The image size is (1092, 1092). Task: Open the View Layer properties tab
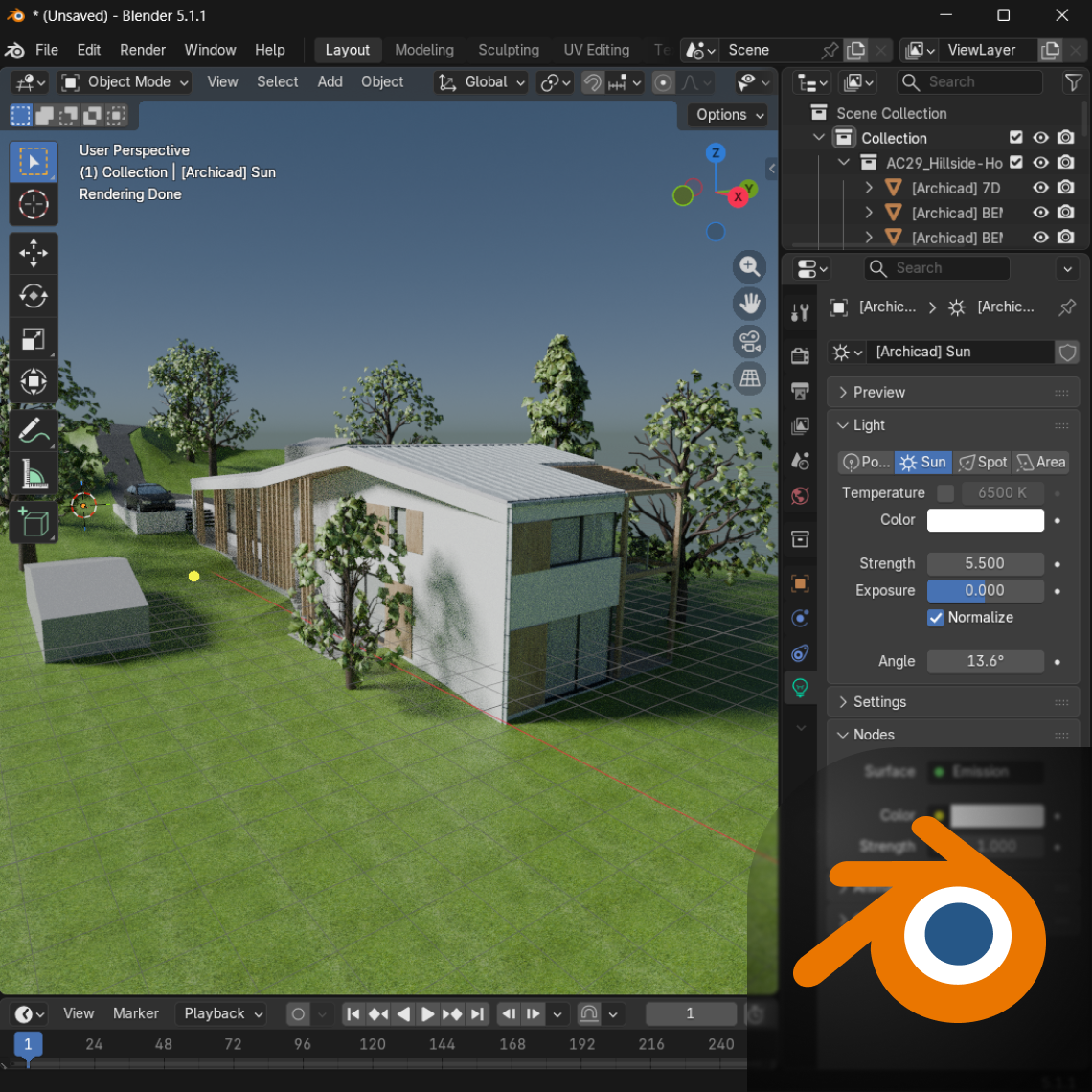click(x=800, y=425)
